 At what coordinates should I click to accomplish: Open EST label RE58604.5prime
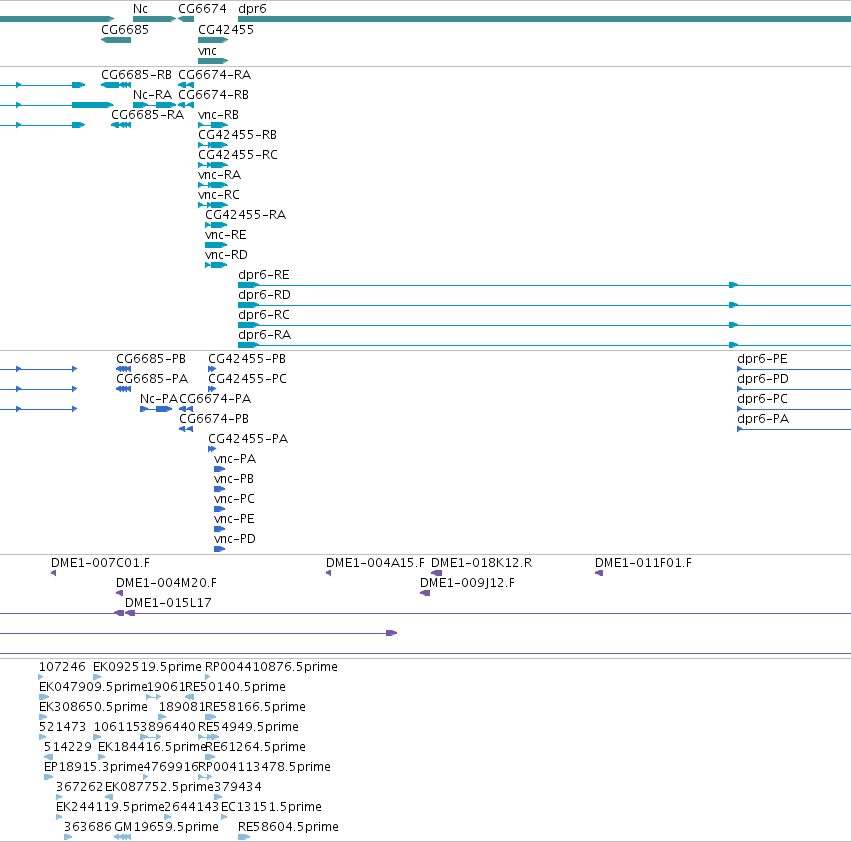[x=288, y=827]
